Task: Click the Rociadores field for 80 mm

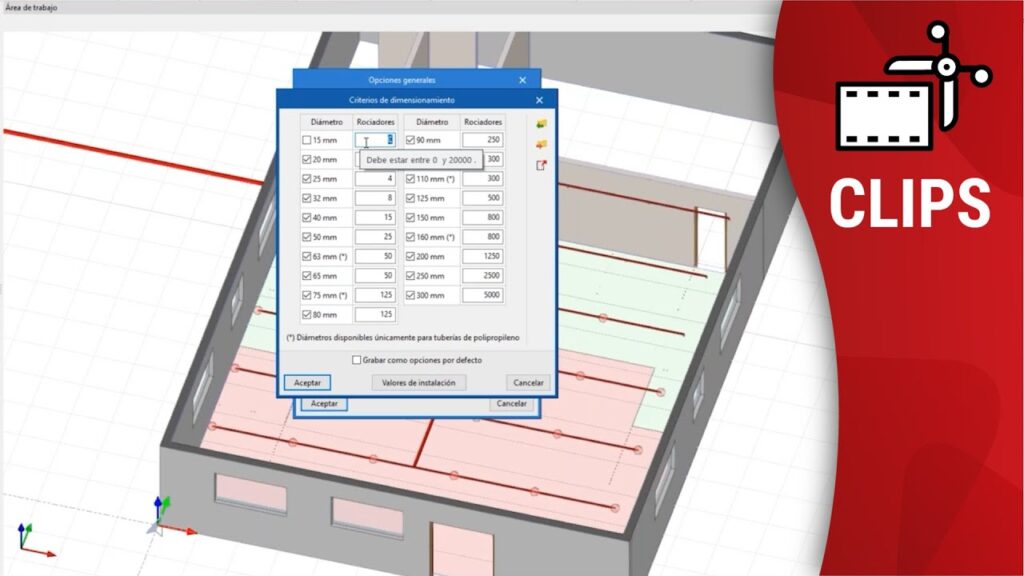Action: [377, 315]
